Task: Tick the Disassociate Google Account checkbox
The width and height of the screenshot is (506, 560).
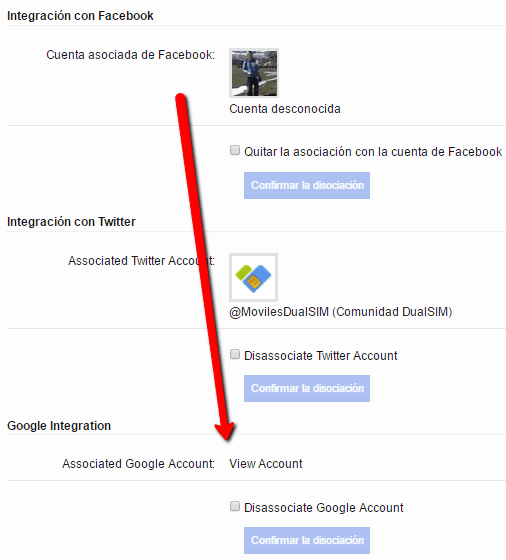Action: [x=235, y=506]
